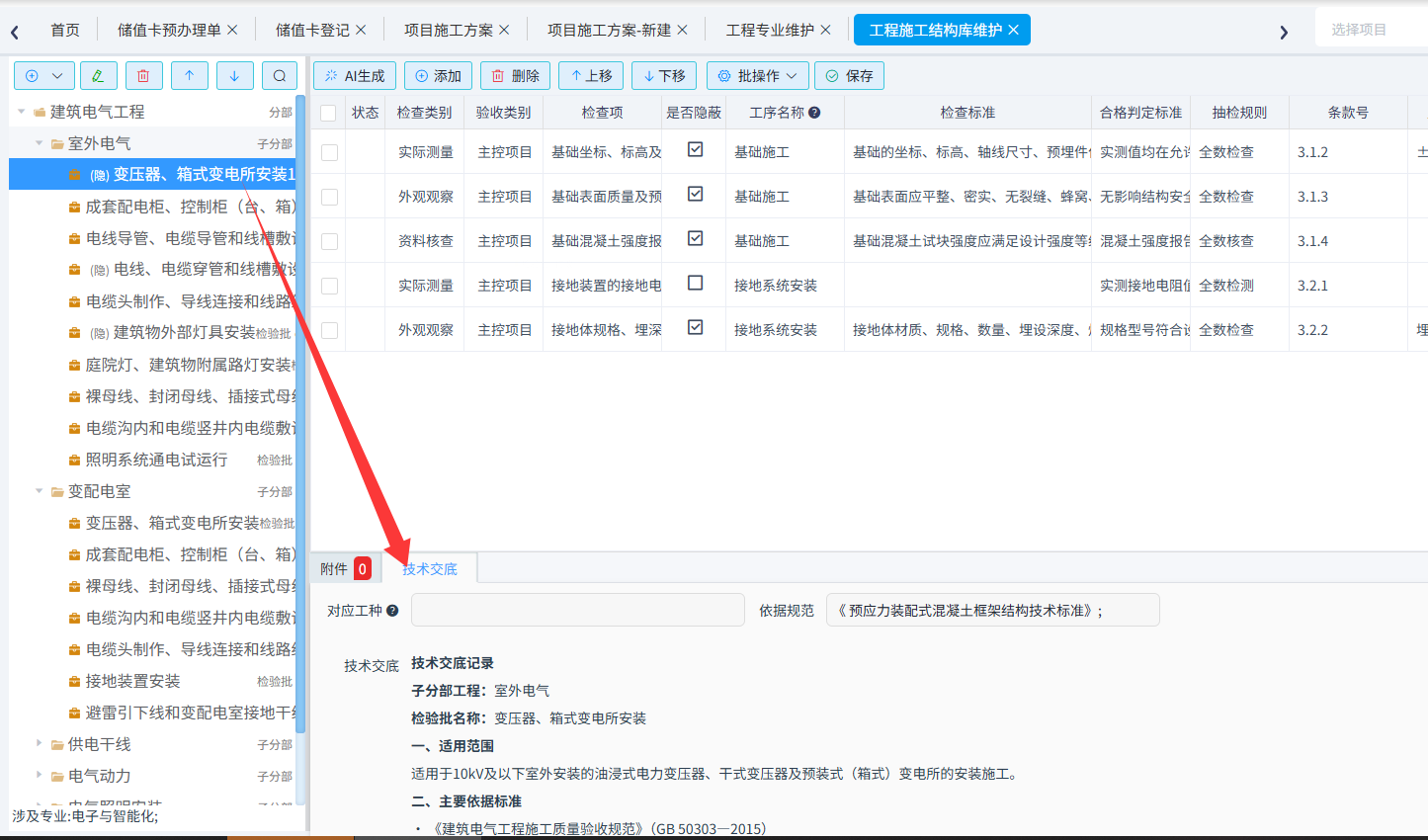Select row checkbox for 基础坐标、标高 row

[x=329, y=153]
